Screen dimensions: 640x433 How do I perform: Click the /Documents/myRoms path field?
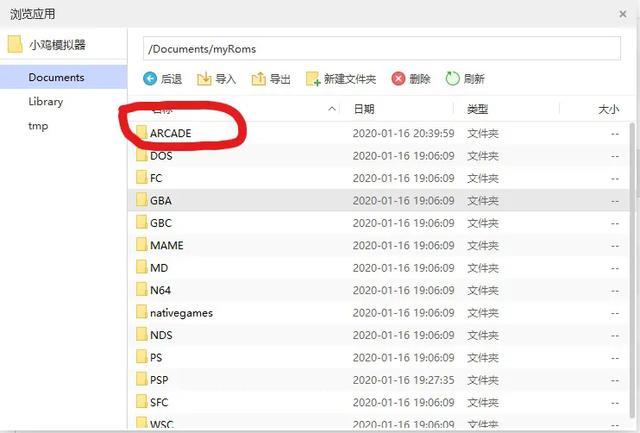click(x=382, y=49)
